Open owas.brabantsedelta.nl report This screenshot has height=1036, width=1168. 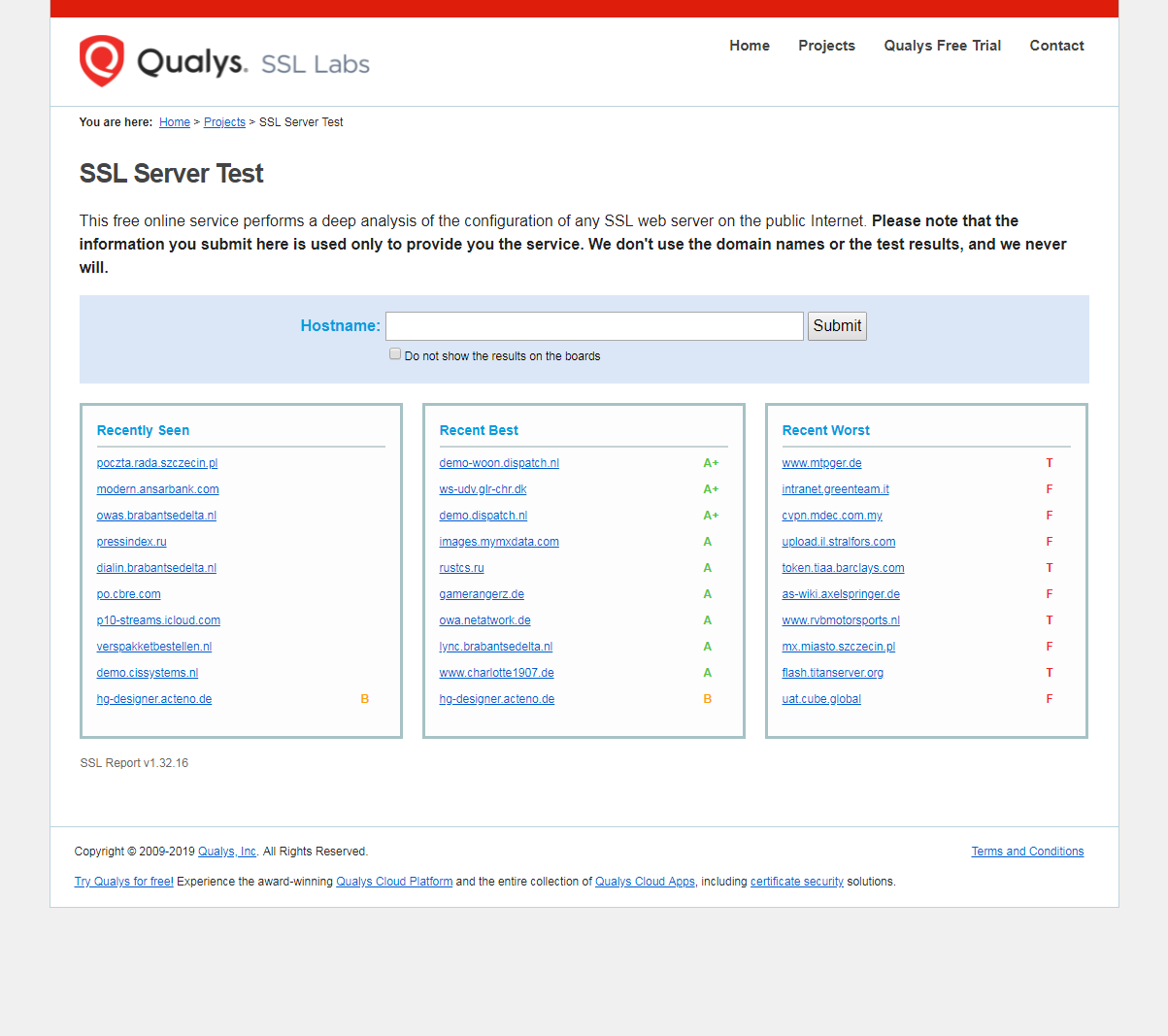[x=156, y=516]
